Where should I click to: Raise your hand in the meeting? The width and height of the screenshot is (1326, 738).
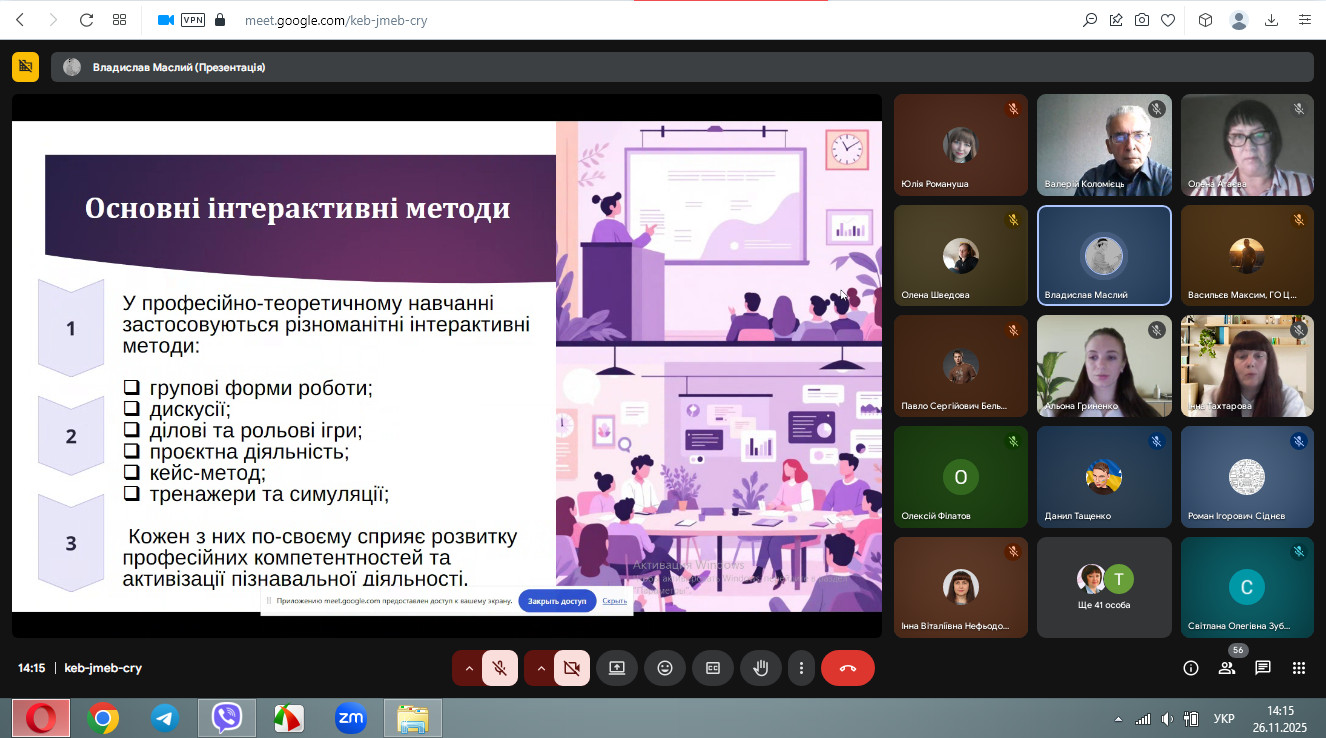[x=760, y=668]
